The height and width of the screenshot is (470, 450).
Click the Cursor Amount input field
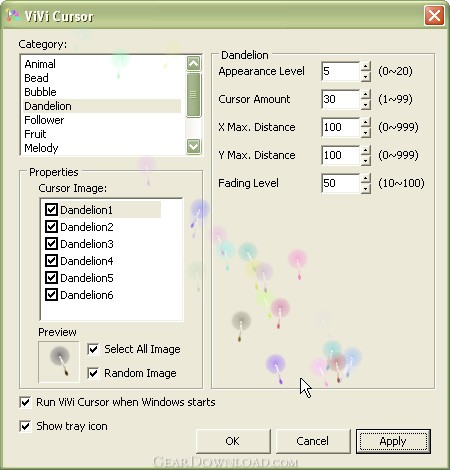(x=341, y=99)
